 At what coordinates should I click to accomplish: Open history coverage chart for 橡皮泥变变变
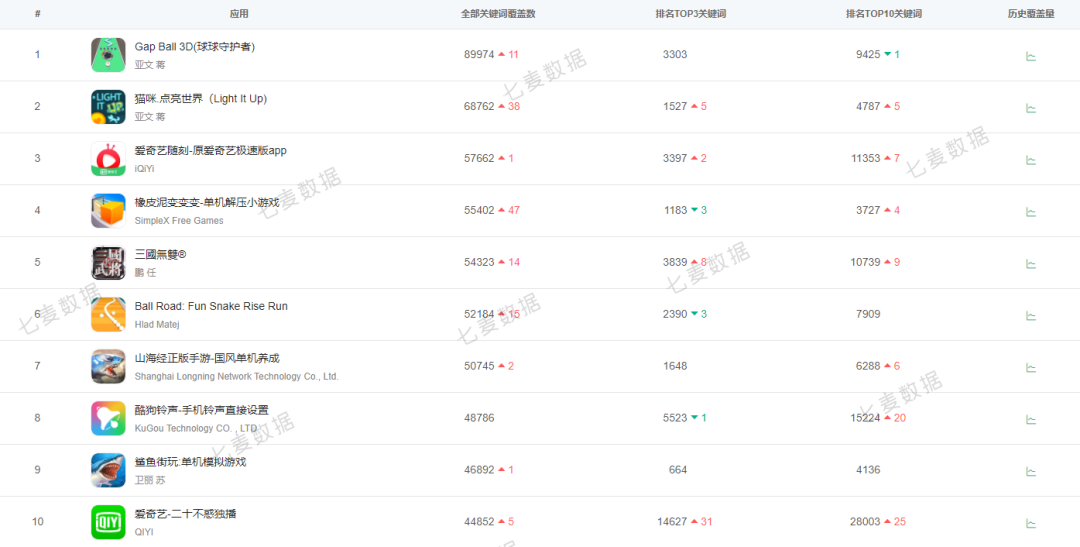tap(1030, 212)
